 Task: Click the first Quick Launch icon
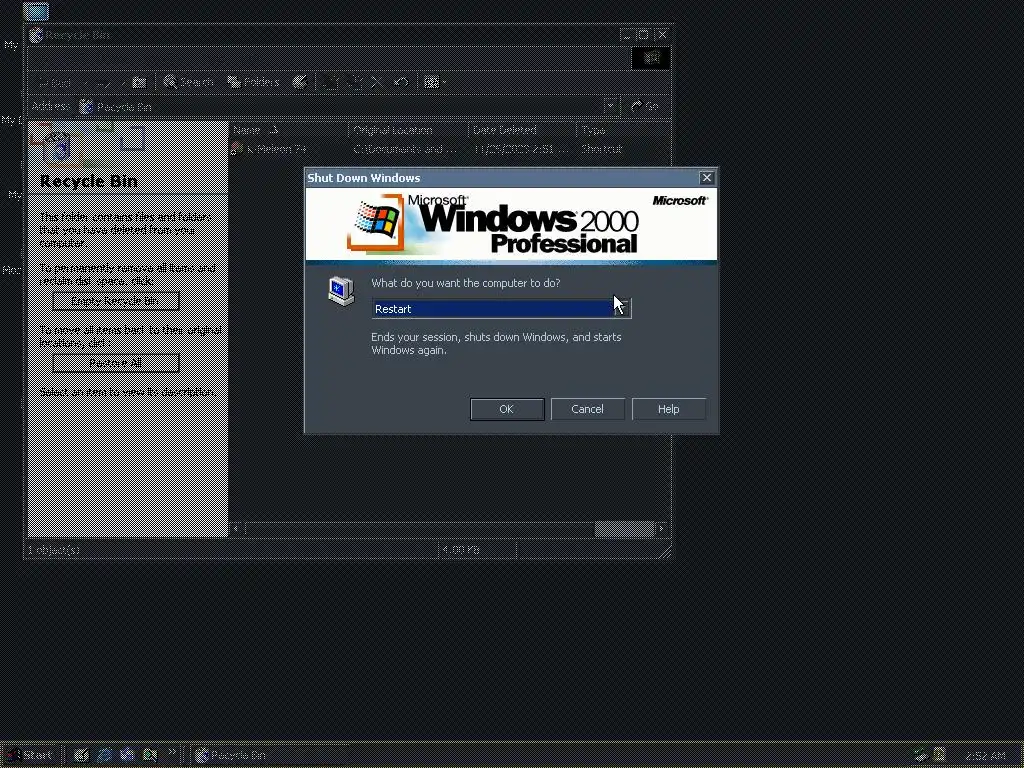81,755
